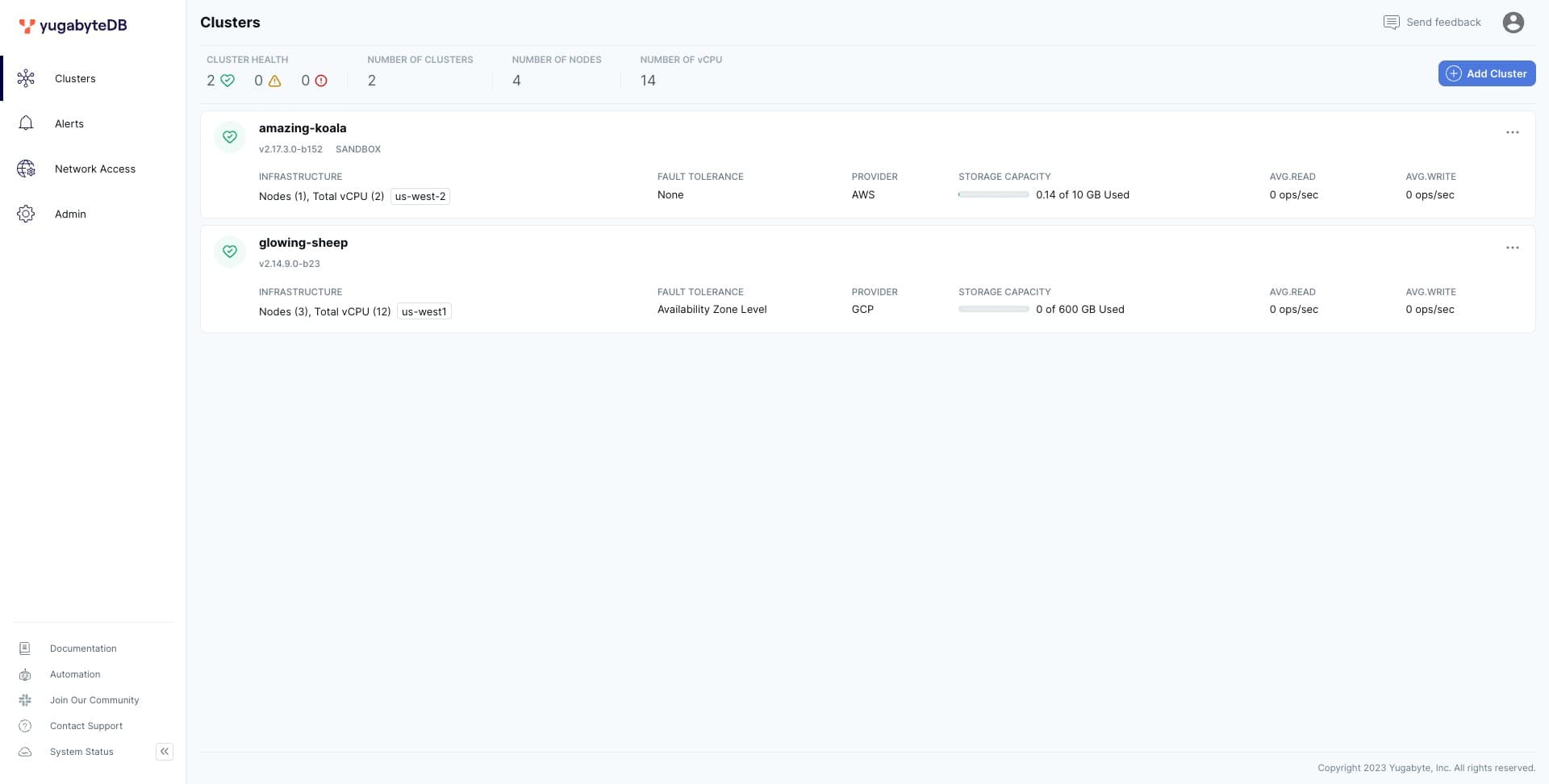This screenshot has height=784, width=1549.
Task: Click the glowing-sheep storage capacity bar
Action: tap(993, 310)
